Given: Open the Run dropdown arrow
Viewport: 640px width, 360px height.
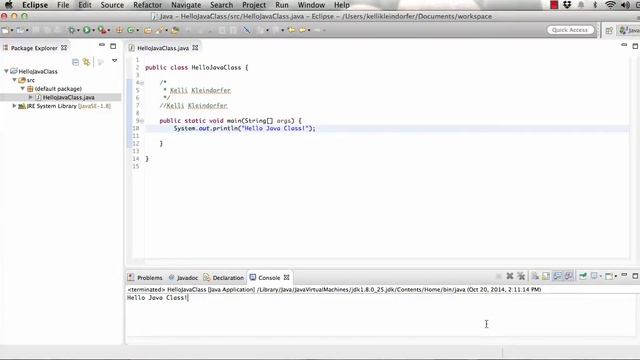Looking at the screenshot, I should (93, 30).
